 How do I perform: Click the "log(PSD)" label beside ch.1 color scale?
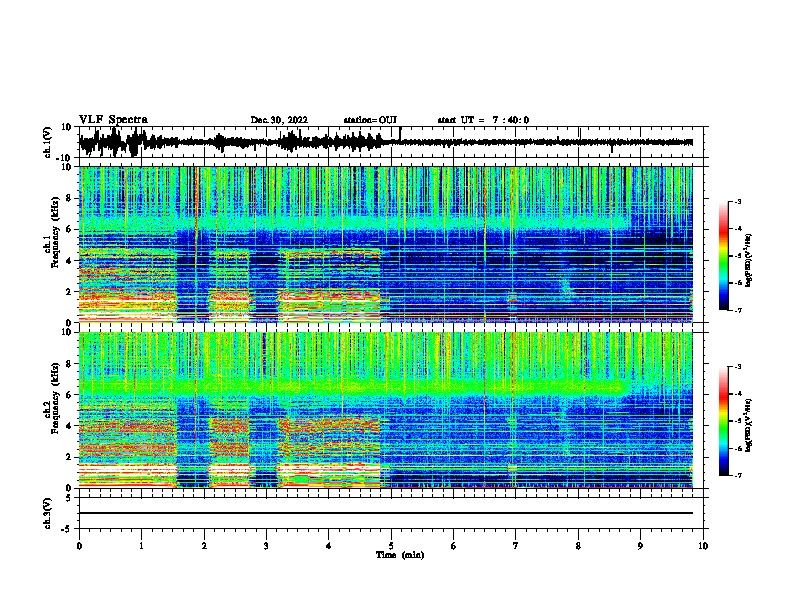tap(749, 261)
